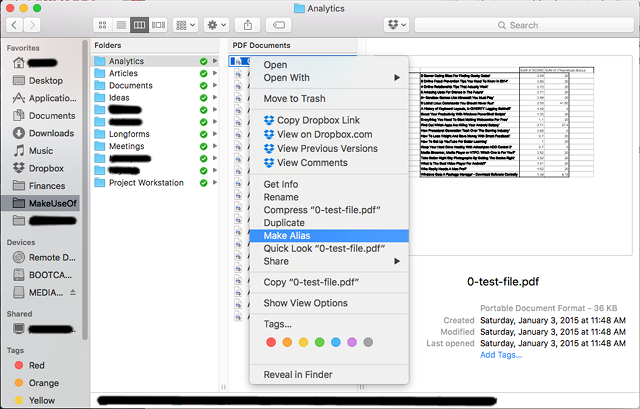Switch to list view in toolbar

point(122,24)
